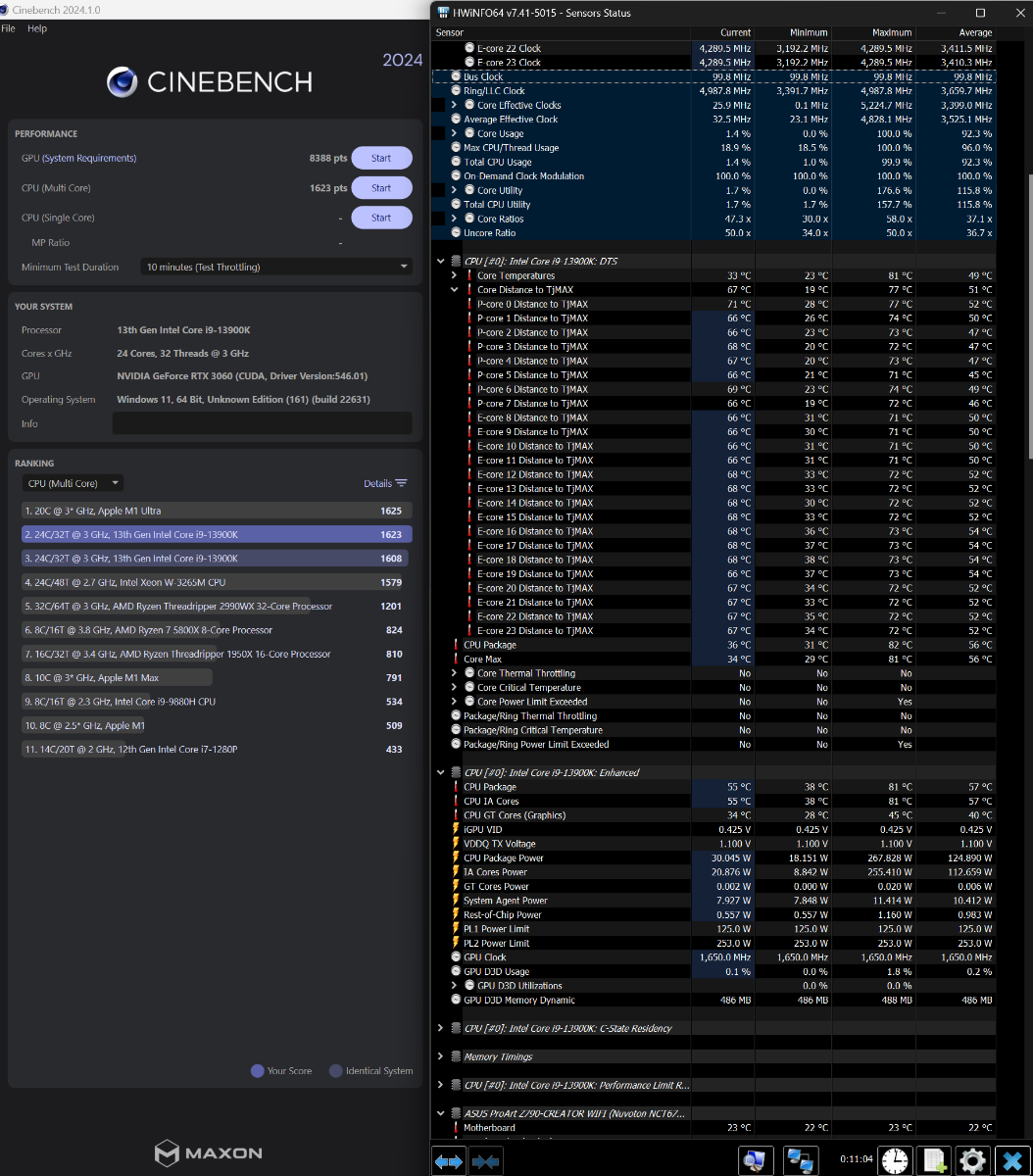This screenshot has width=1033, height=1176.
Task: Click the Bus Clock round sensor icon
Action: click(456, 76)
